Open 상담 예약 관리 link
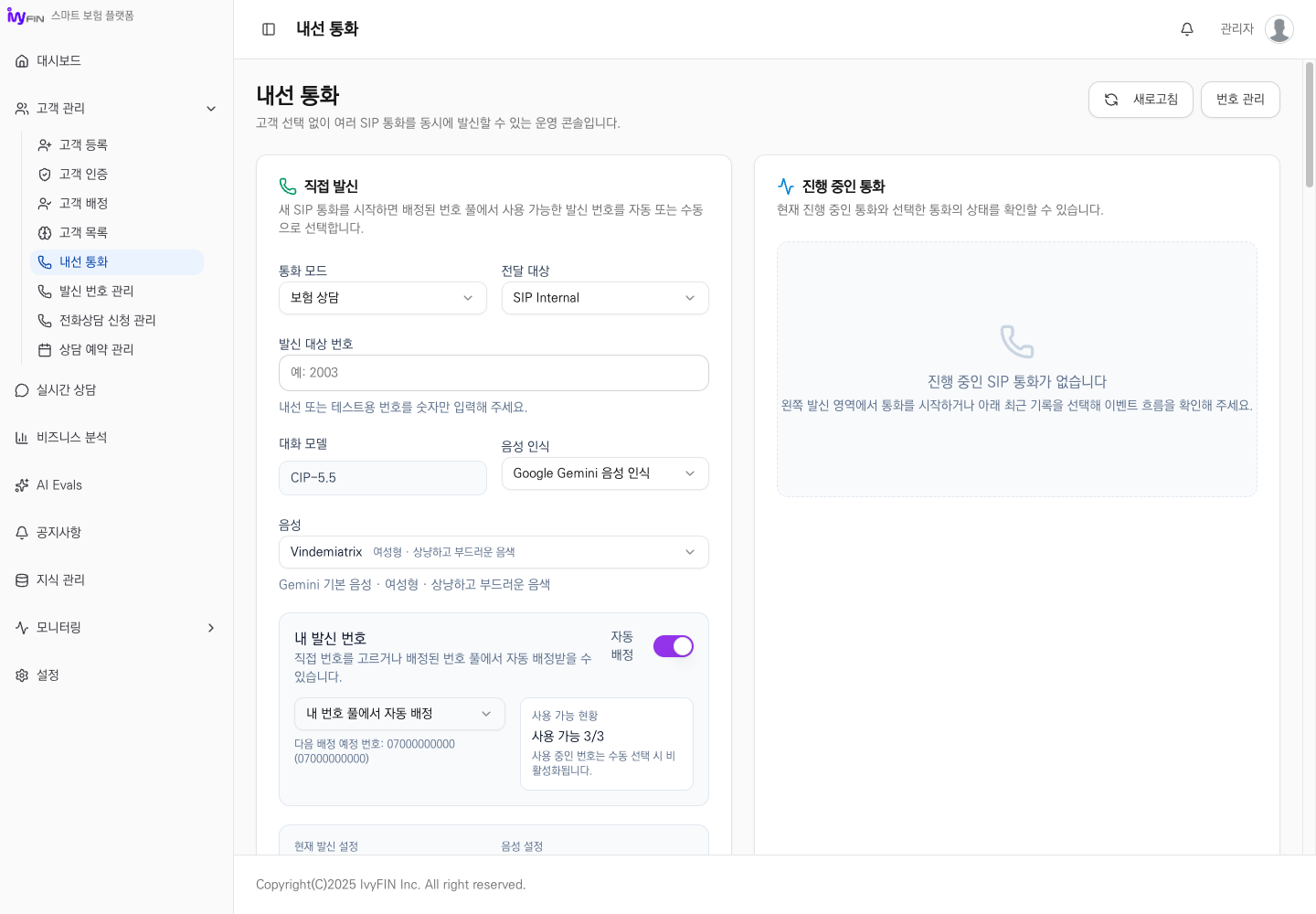 point(117,350)
